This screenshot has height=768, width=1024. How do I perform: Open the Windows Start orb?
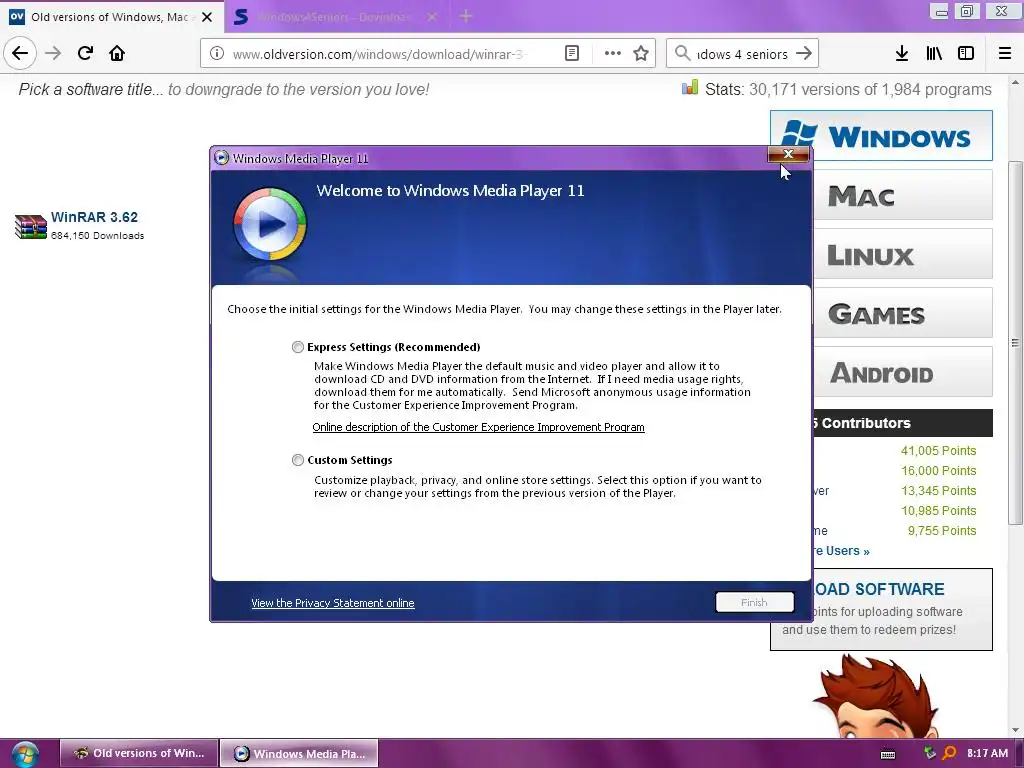click(25, 754)
